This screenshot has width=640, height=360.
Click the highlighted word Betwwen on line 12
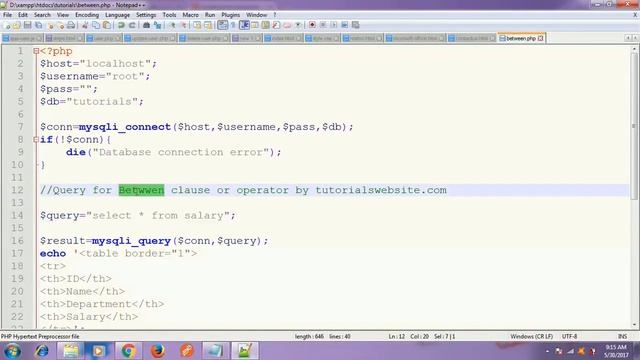click(x=141, y=190)
